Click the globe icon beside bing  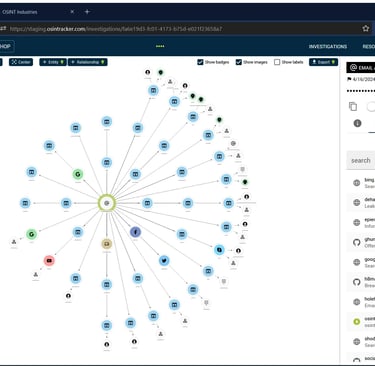(x=357, y=183)
